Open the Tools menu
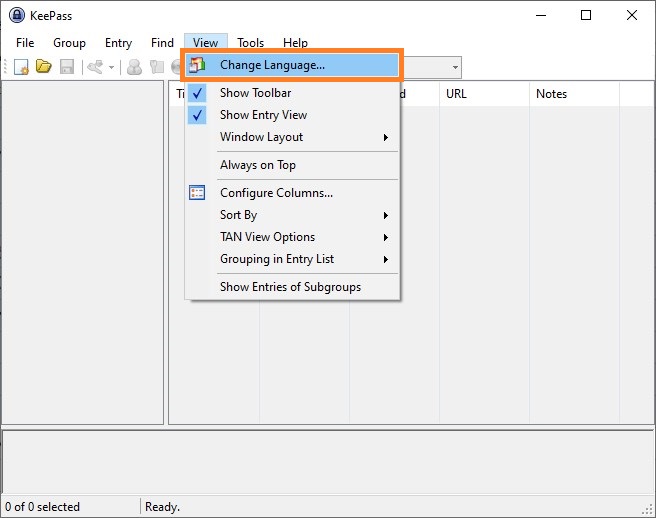The image size is (656, 518). tap(251, 43)
